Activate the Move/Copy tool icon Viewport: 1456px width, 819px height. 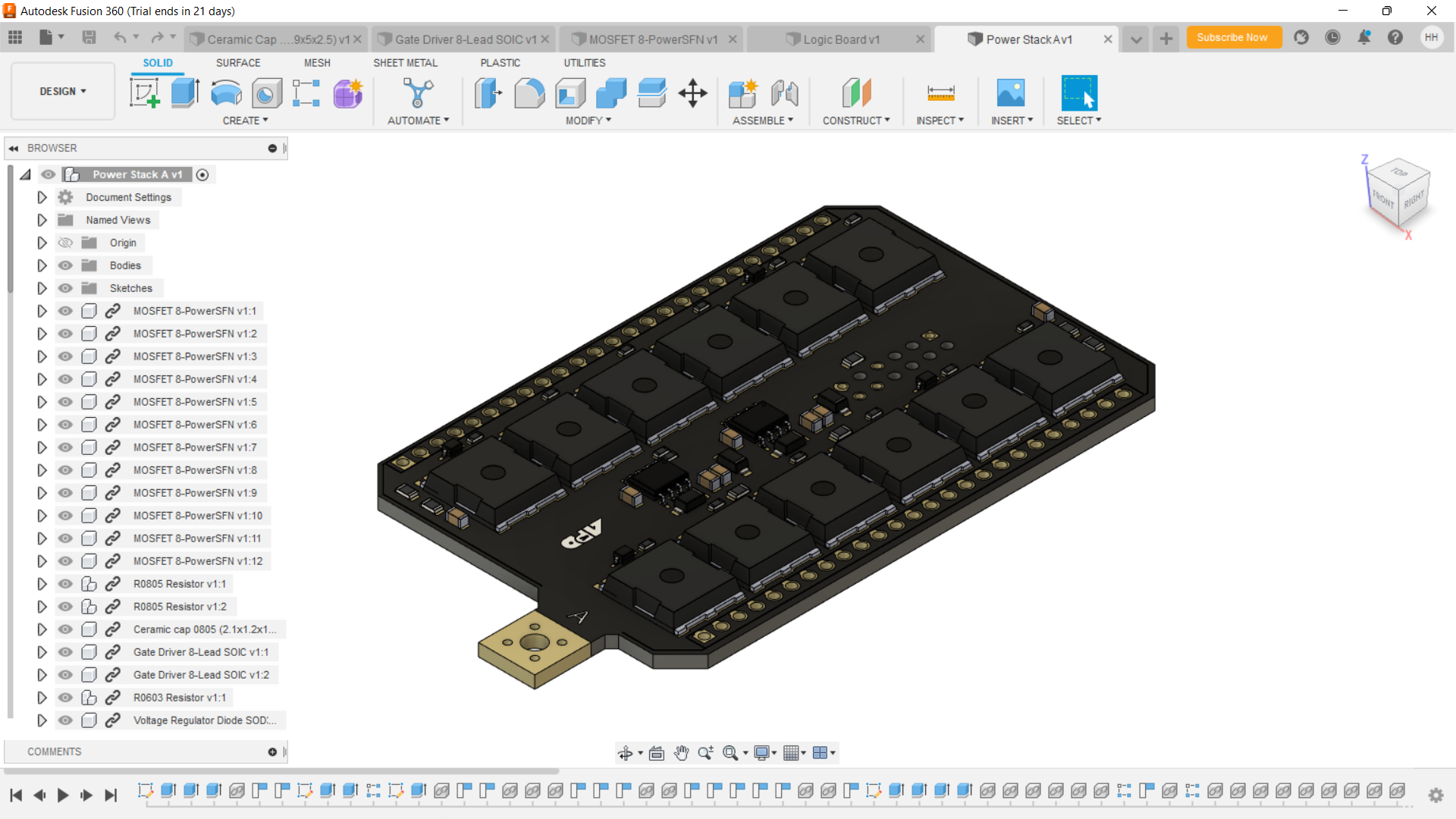pos(692,93)
